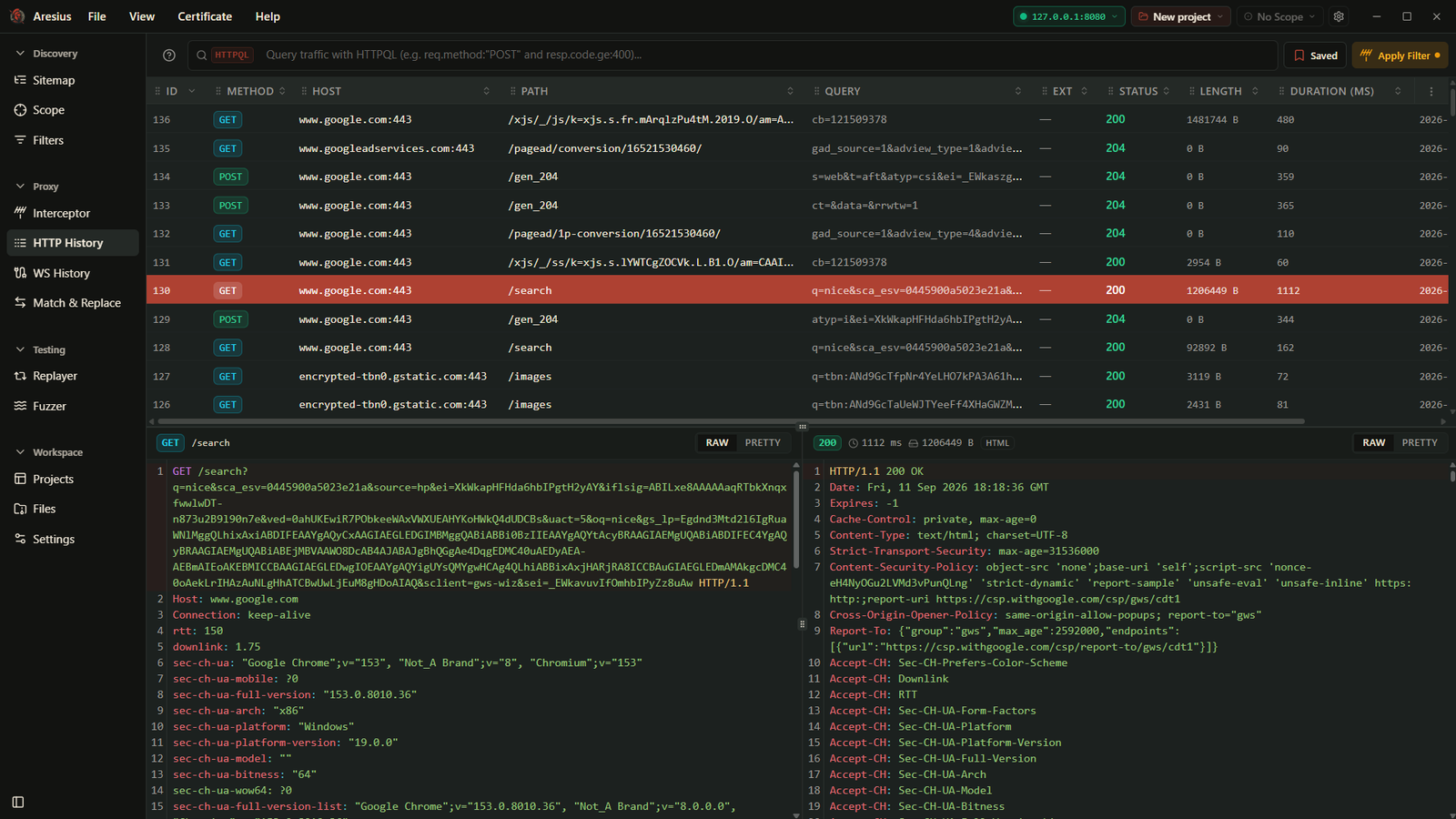This screenshot has width=1456, height=819.
Task: Collapse the Proxy section
Action: (x=20, y=187)
